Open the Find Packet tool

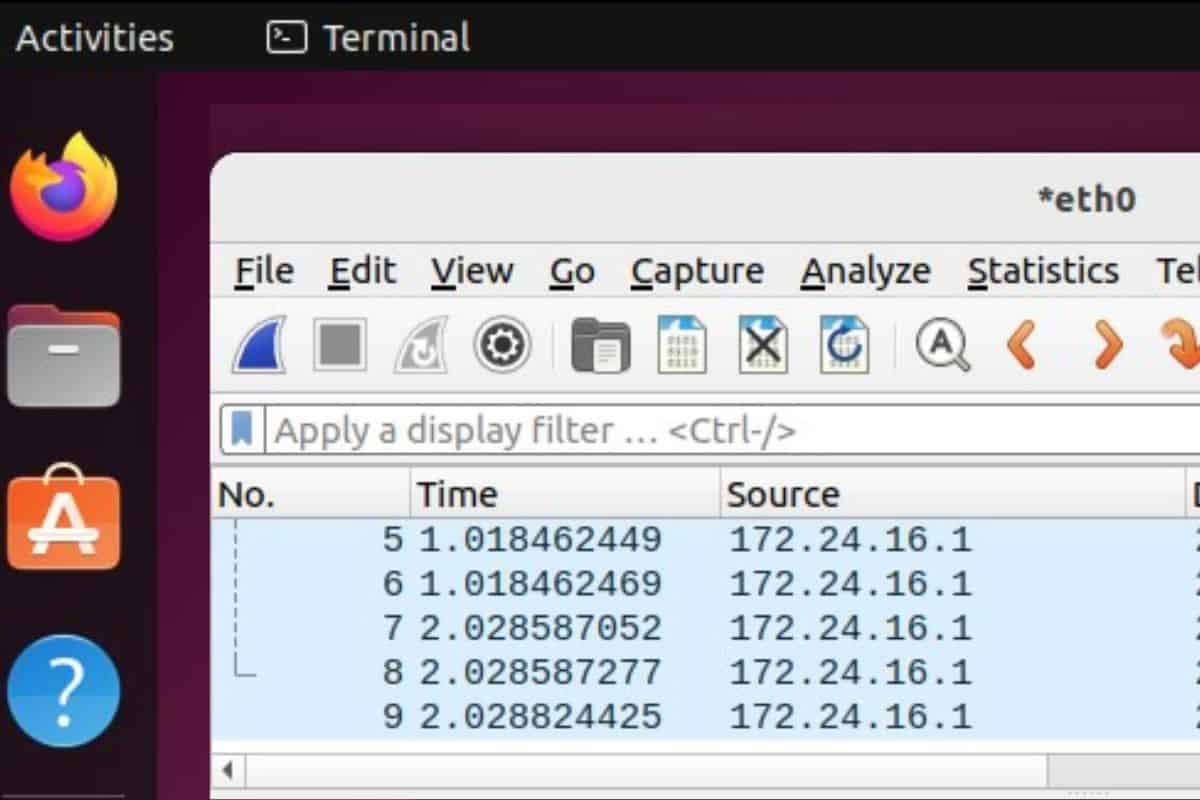pos(941,344)
